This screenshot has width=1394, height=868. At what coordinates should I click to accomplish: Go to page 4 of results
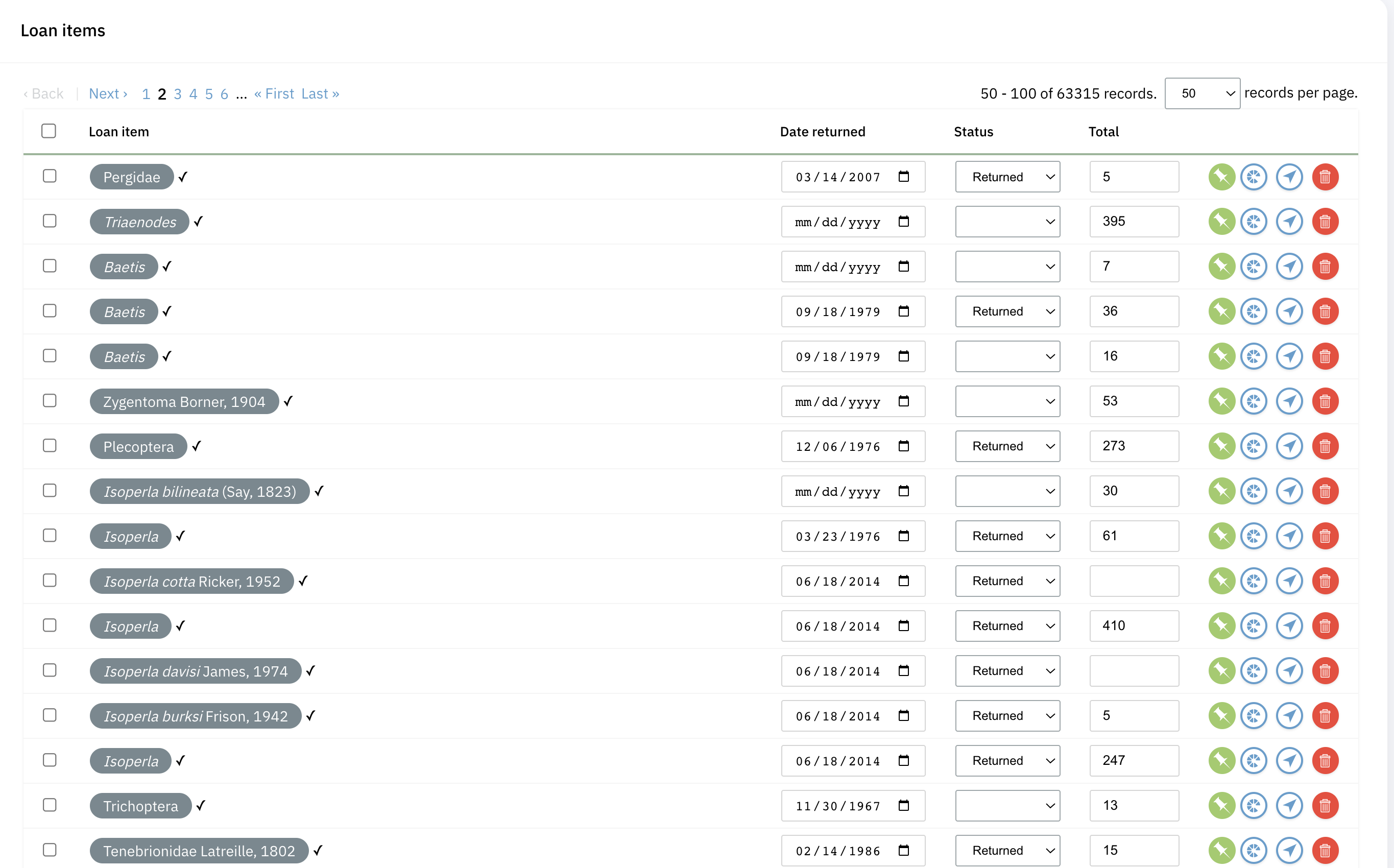194,93
